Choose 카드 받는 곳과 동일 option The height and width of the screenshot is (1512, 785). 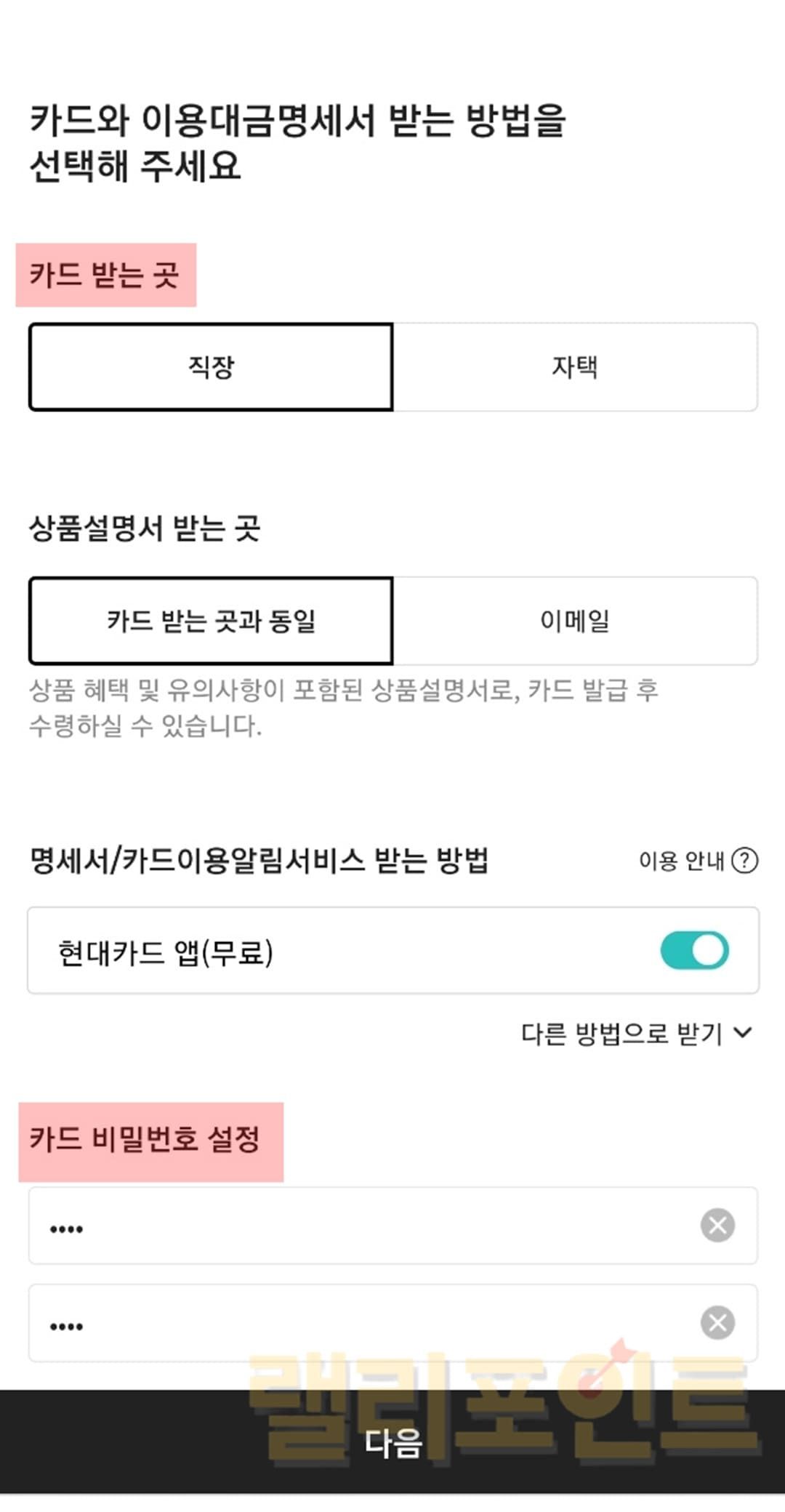[x=211, y=621]
